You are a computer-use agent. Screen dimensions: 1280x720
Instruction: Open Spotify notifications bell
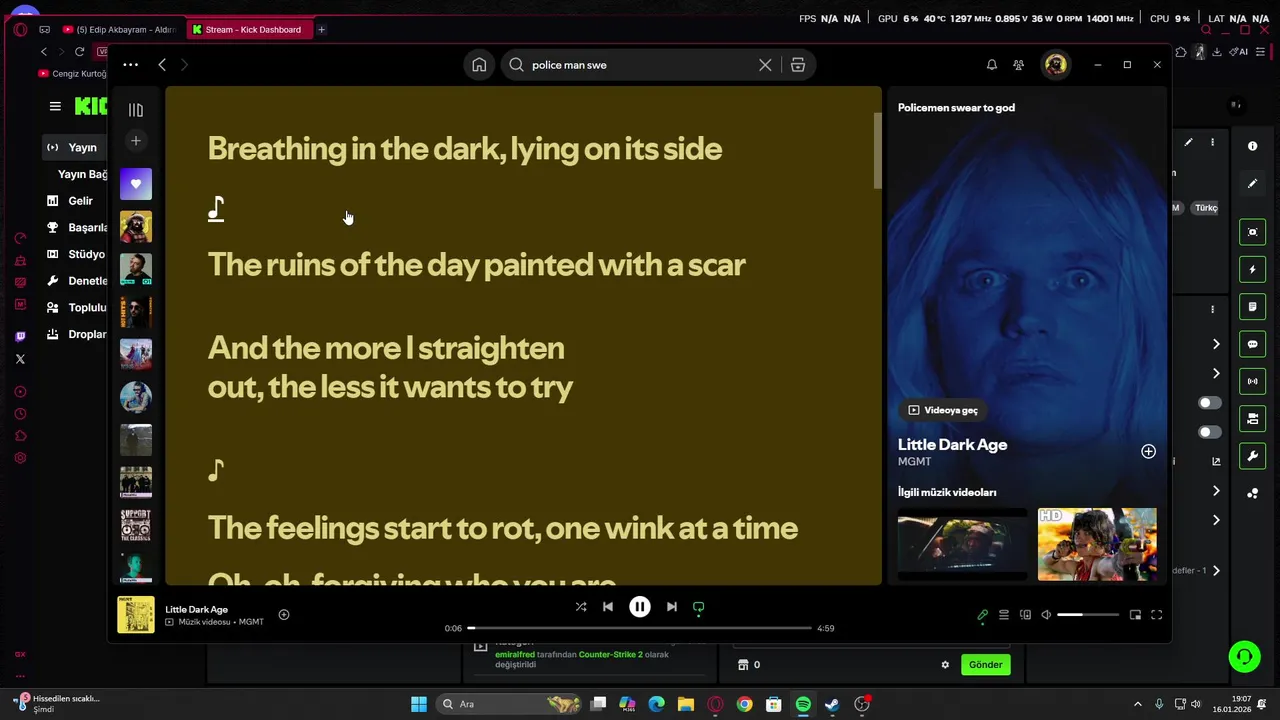tap(992, 65)
